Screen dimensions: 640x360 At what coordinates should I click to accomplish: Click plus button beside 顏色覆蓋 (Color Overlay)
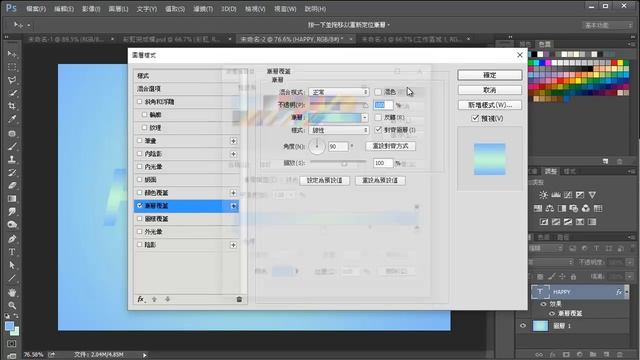(x=233, y=193)
